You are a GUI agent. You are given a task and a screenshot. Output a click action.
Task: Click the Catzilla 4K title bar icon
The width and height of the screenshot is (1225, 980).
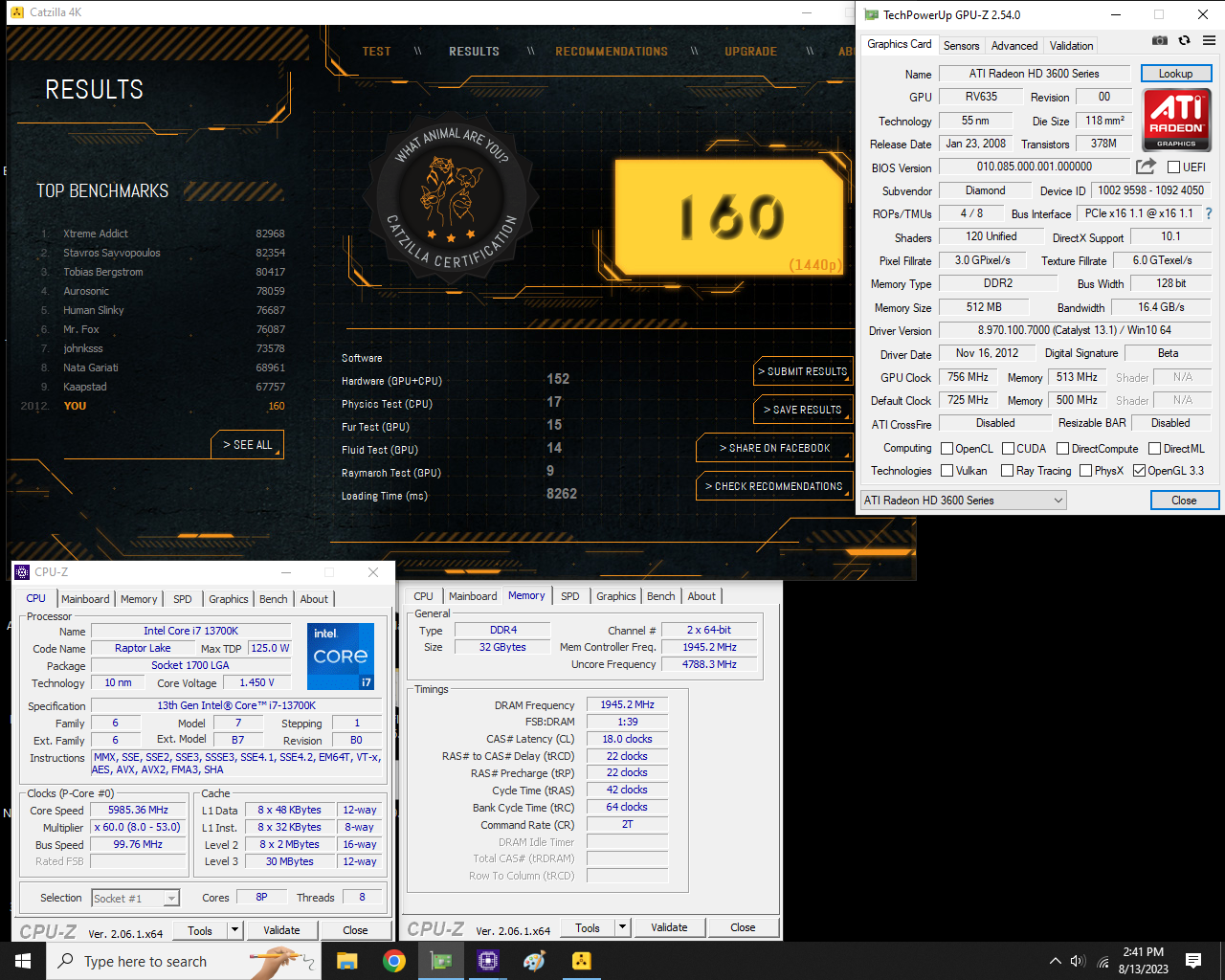pyautogui.click(x=16, y=12)
